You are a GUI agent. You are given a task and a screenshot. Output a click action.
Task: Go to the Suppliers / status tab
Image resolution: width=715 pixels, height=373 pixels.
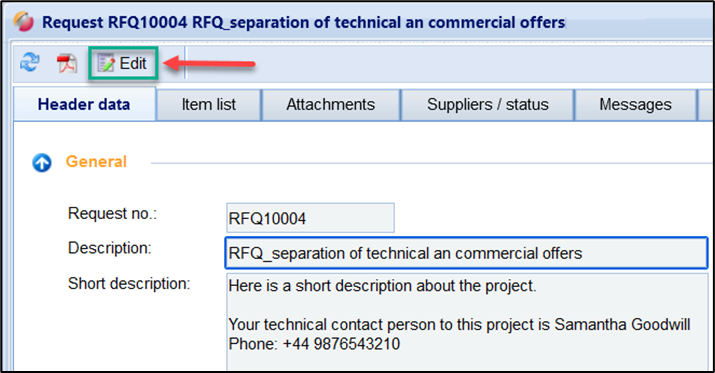pyautogui.click(x=487, y=105)
